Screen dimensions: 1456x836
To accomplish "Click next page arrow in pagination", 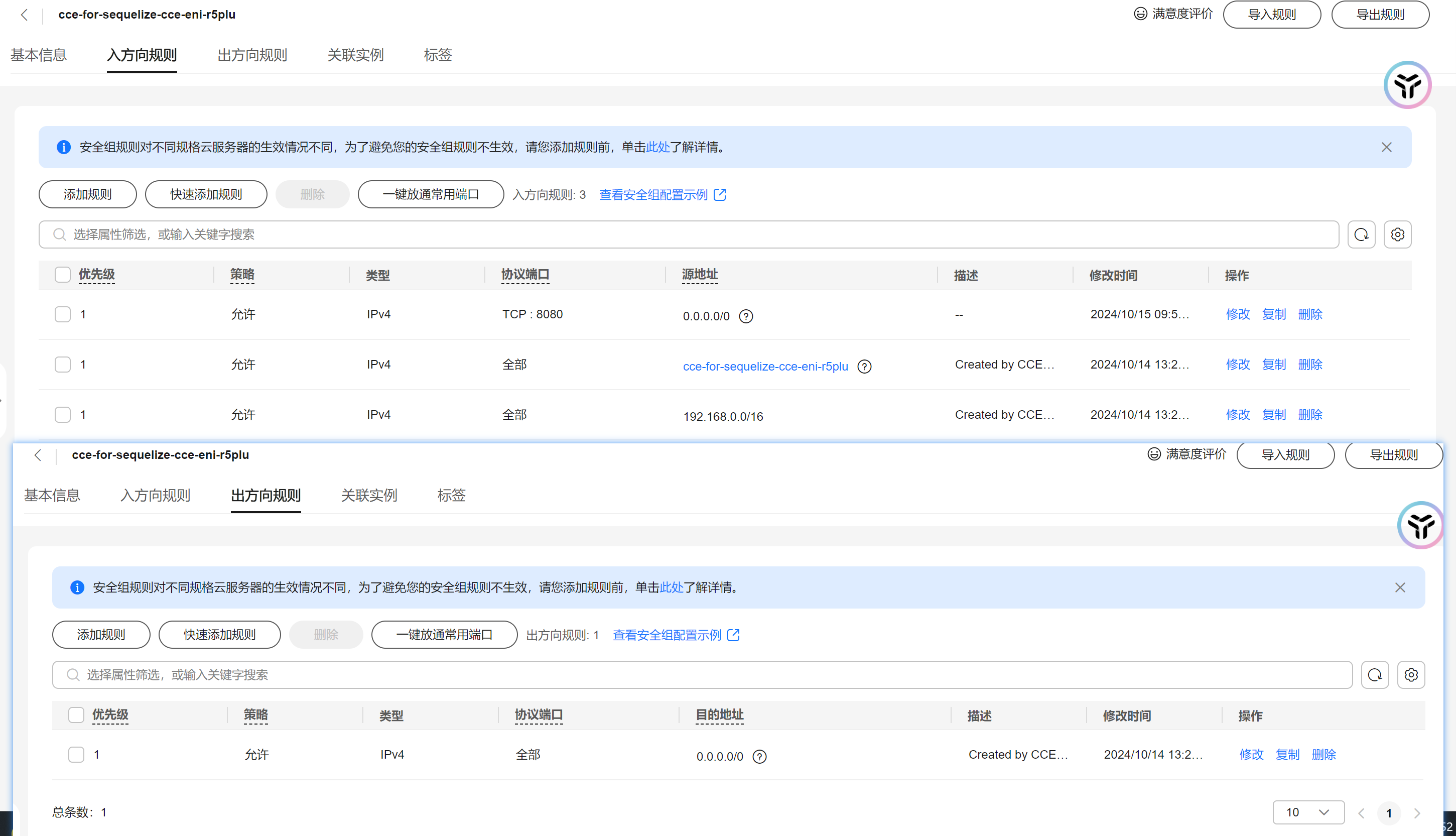I will click(x=1417, y=813).
